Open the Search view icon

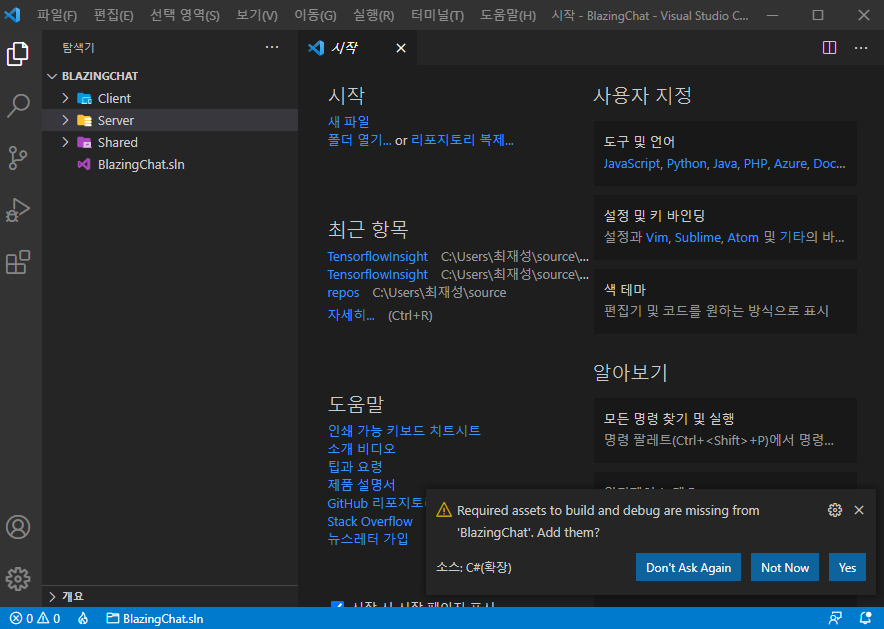[x=18, y=105]
